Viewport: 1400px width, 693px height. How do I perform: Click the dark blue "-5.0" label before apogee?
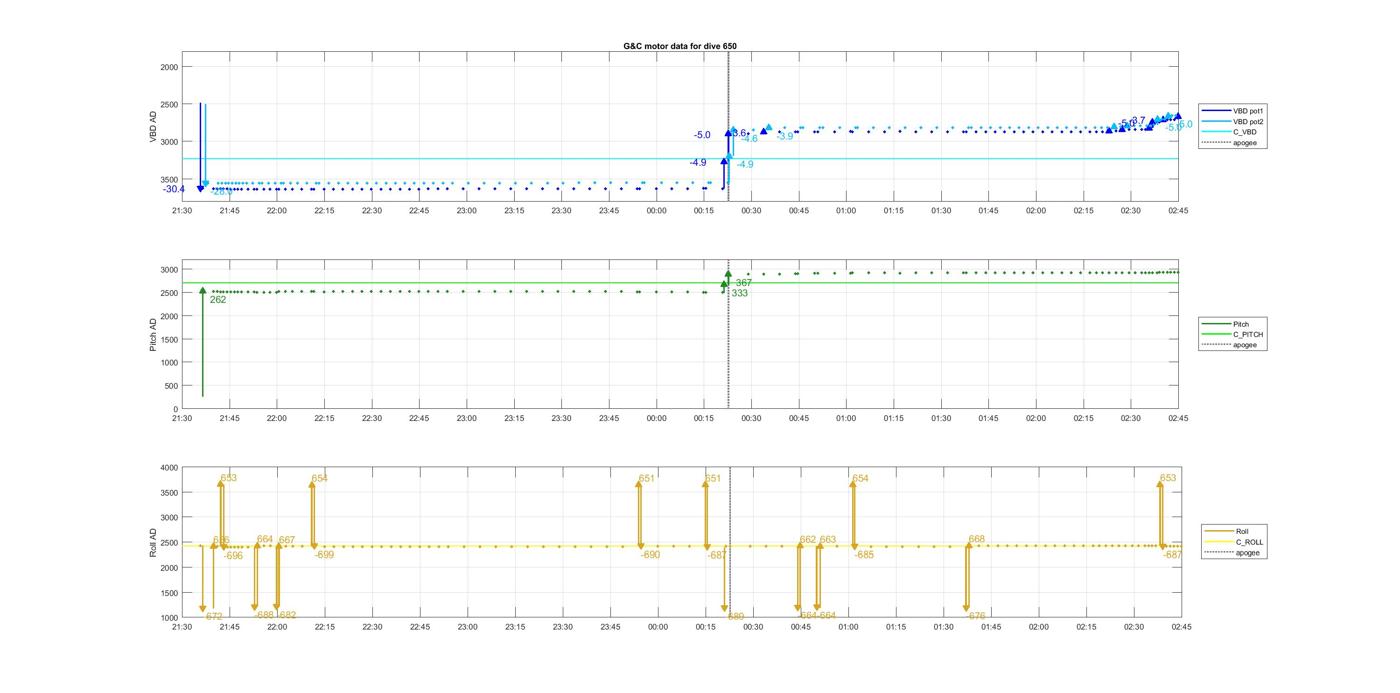pos(702,135)
